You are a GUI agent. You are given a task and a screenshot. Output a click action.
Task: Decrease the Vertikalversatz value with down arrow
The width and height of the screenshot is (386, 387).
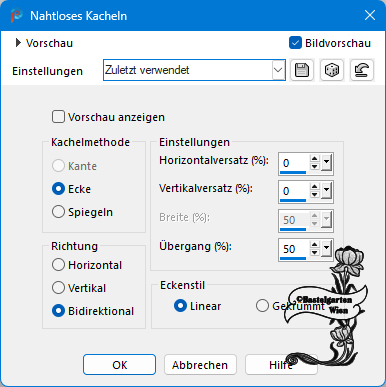pyautogui.click(x=314, y=195)
